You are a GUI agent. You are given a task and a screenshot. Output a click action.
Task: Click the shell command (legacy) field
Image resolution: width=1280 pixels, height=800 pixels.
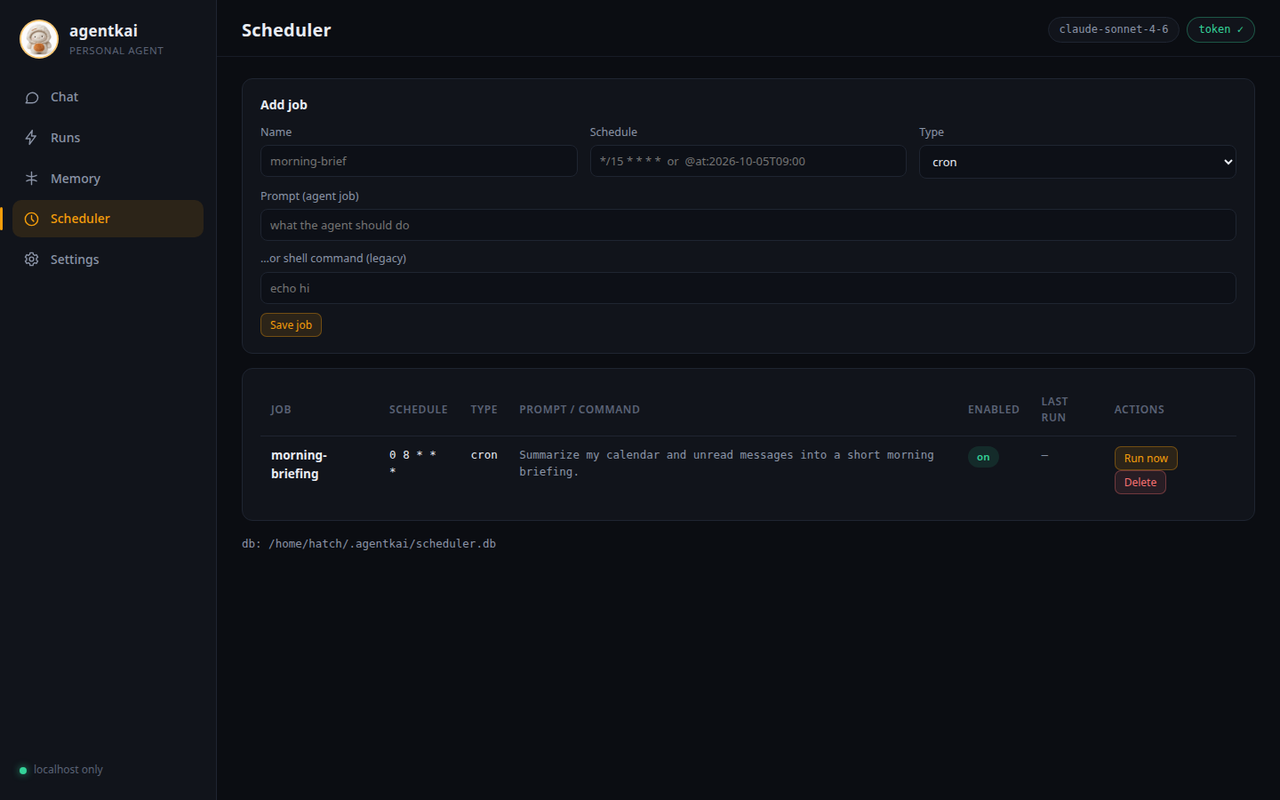748,288
